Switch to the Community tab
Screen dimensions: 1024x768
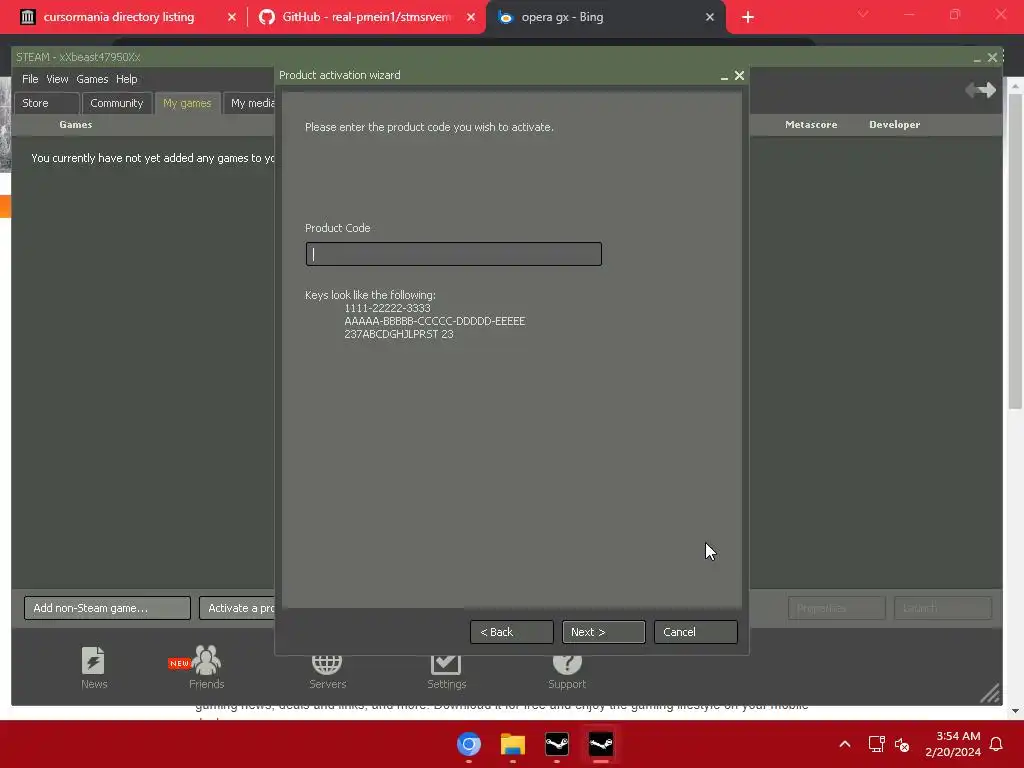click(116, 103)
